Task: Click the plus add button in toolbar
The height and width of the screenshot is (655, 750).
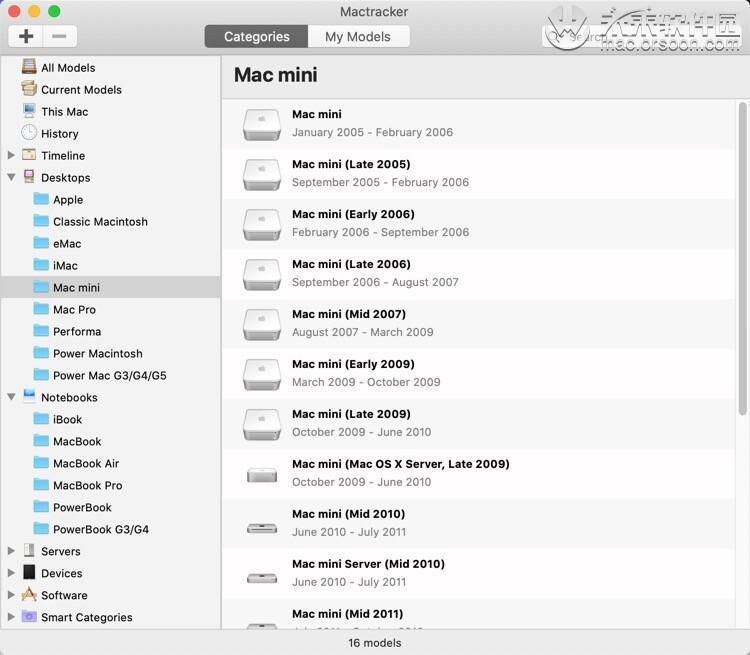Action: click(x=26, y=37)
